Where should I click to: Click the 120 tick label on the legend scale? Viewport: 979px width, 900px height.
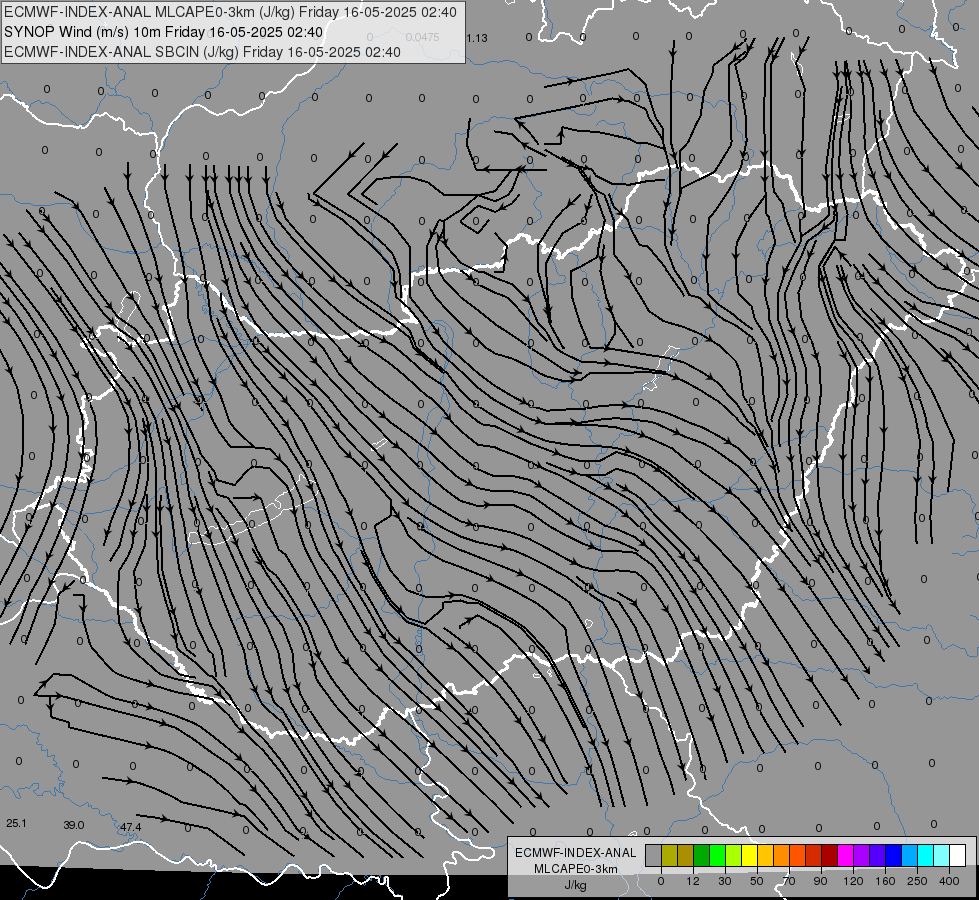853,881
